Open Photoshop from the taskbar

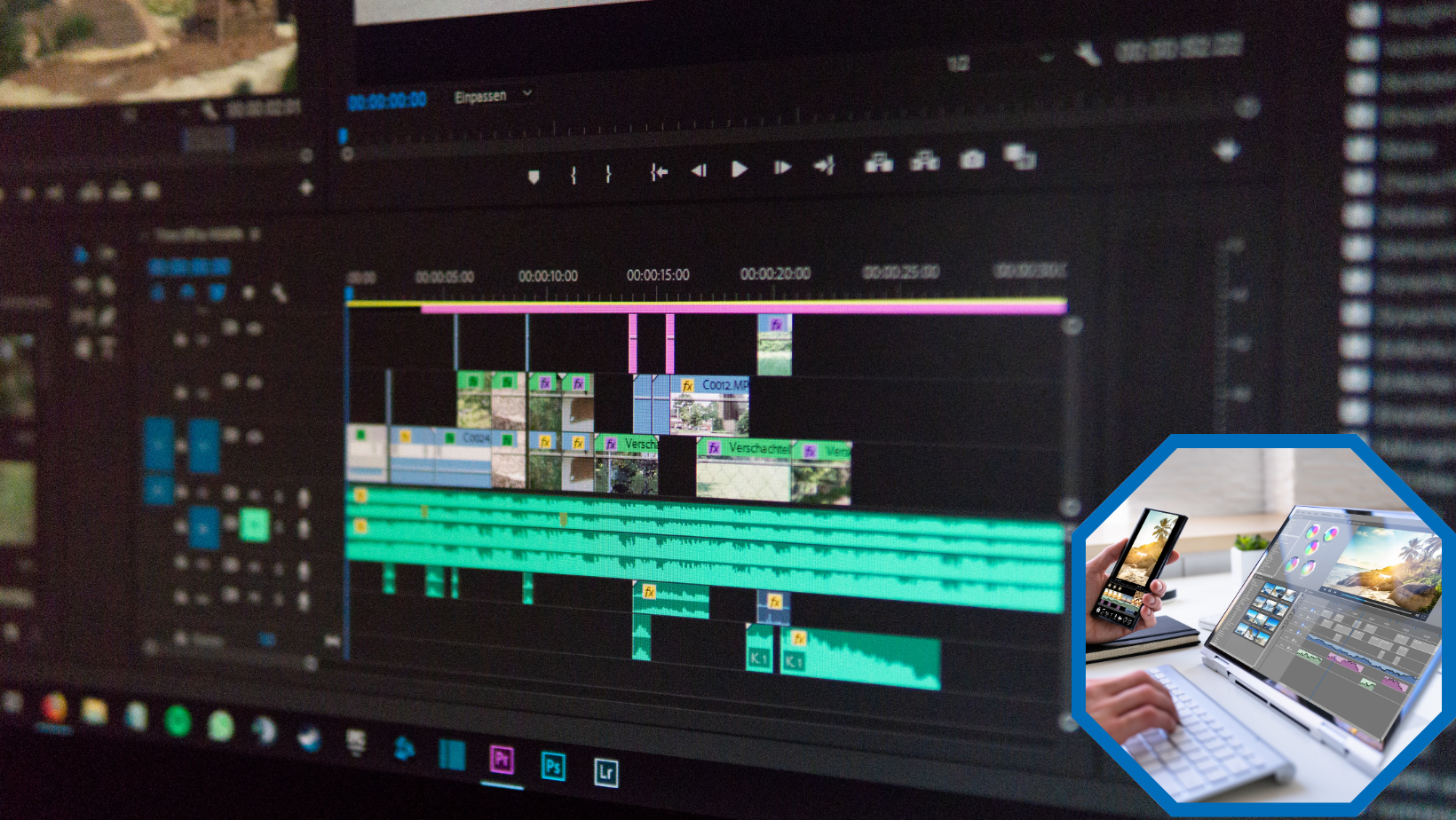552,766
